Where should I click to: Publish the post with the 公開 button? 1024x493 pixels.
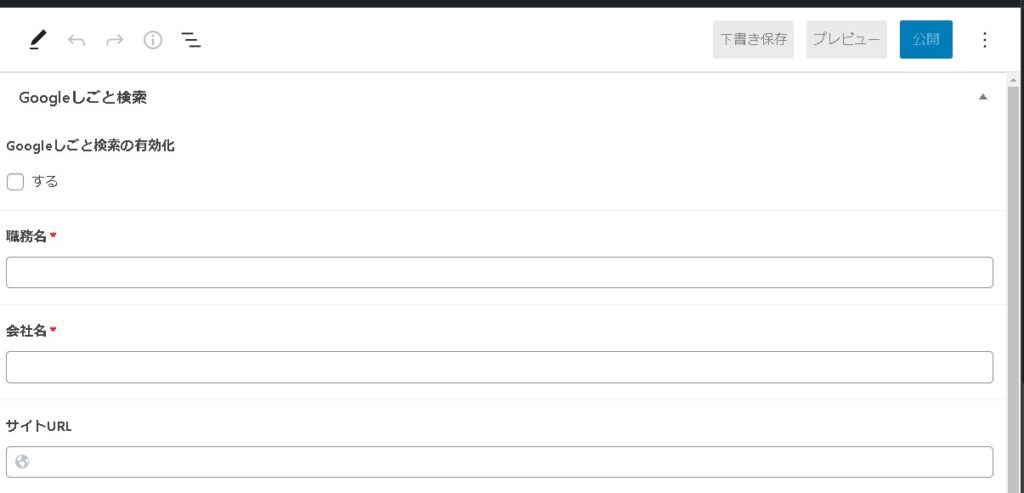pyautogui.click(x=926, y=40)
